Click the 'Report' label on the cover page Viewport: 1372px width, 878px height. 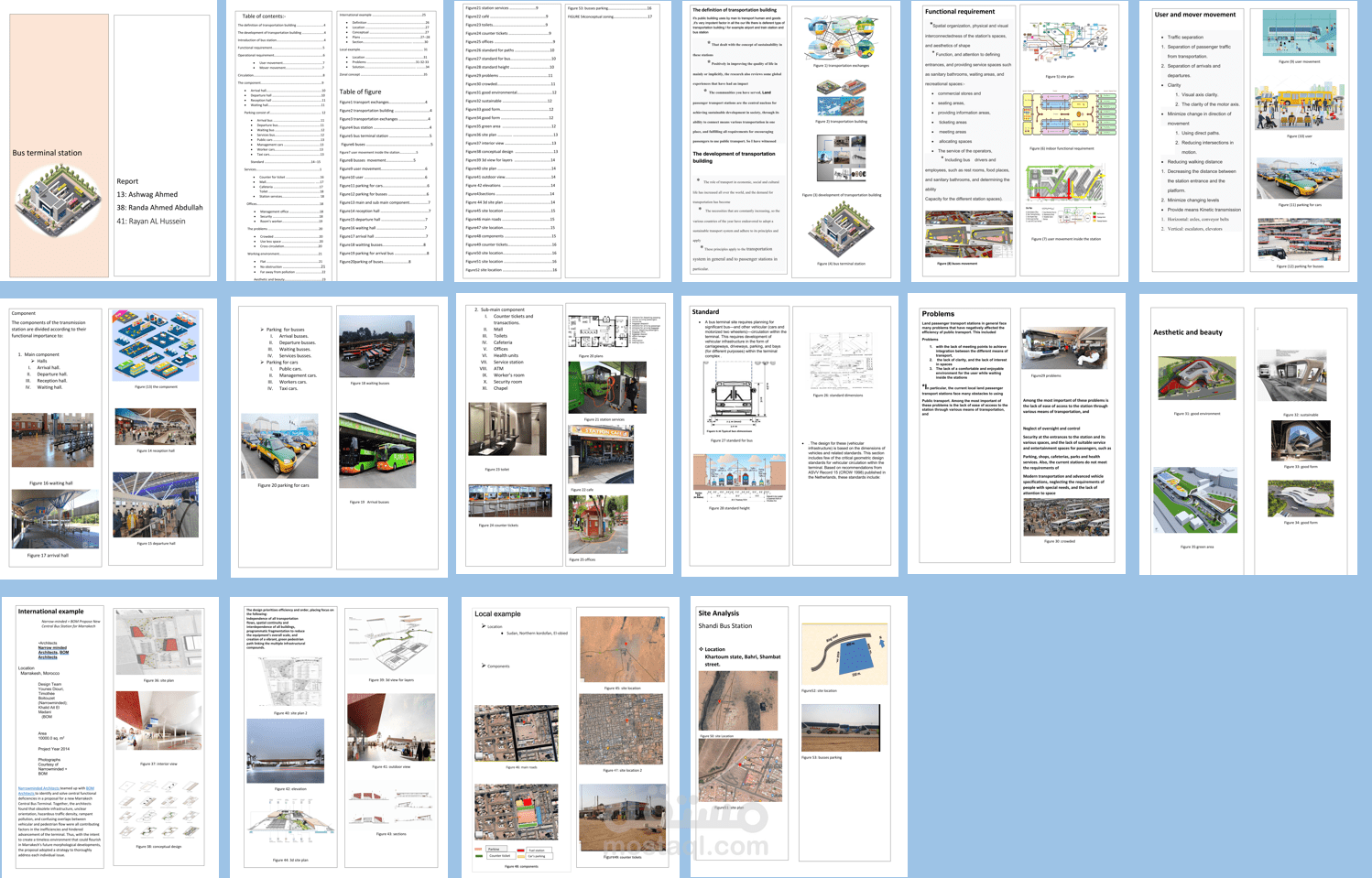coord(127,181)
